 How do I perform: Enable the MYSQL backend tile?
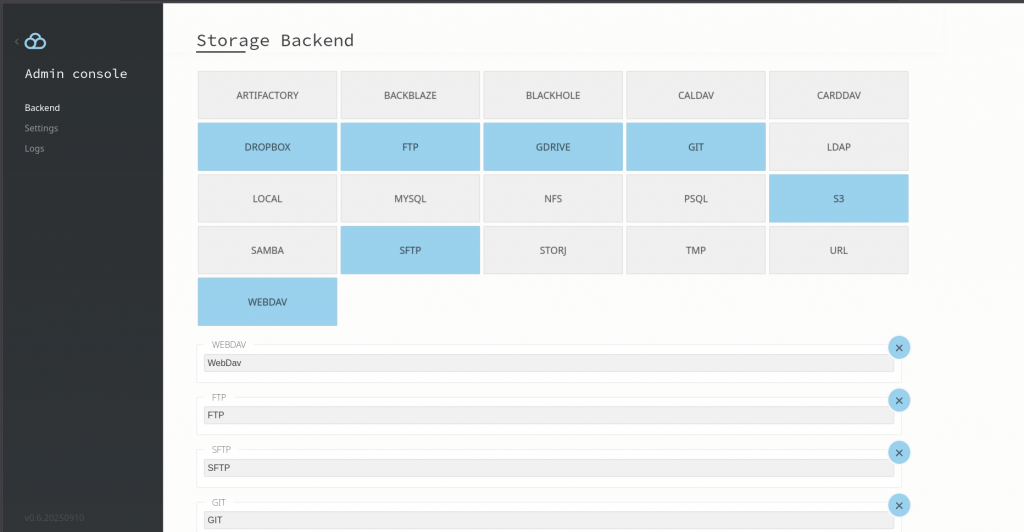coord(410,198)
